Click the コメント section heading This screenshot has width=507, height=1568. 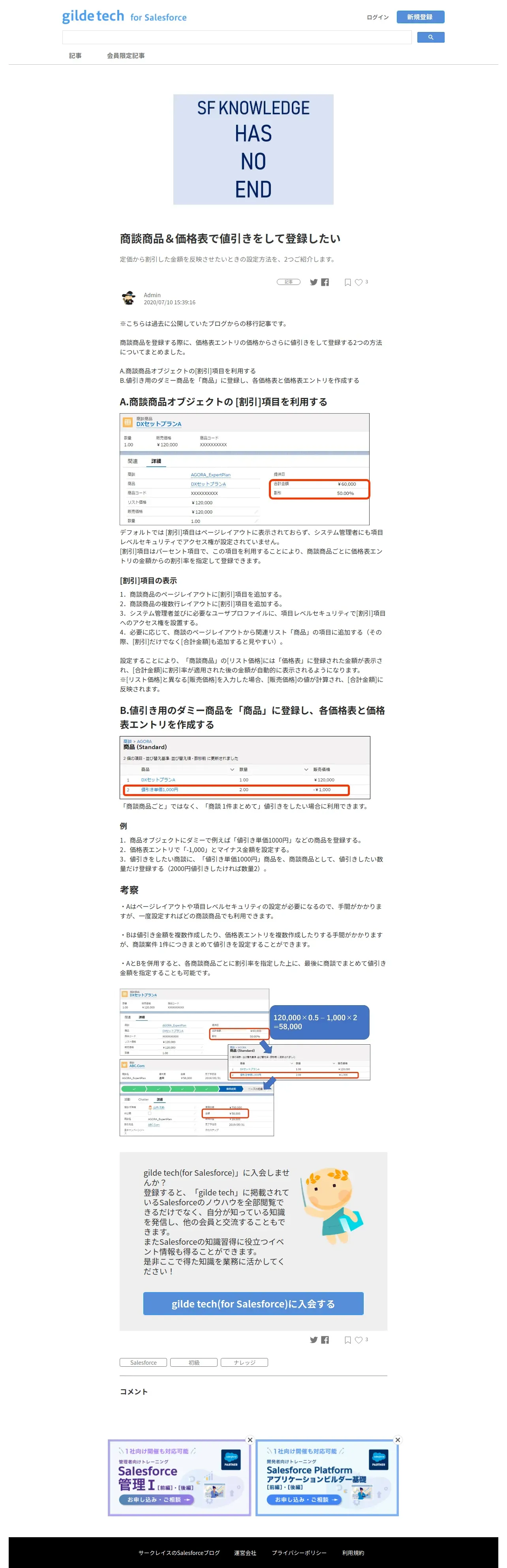pos(134,1392)
